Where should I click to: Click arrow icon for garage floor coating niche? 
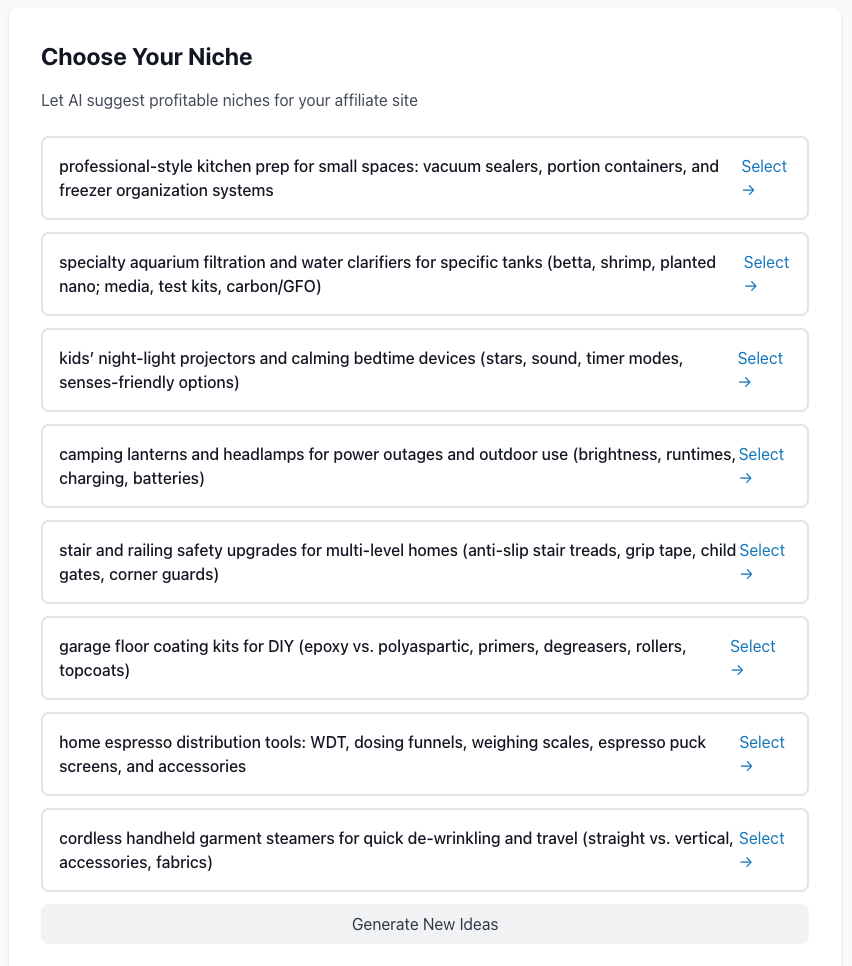(x=737, y=670)
